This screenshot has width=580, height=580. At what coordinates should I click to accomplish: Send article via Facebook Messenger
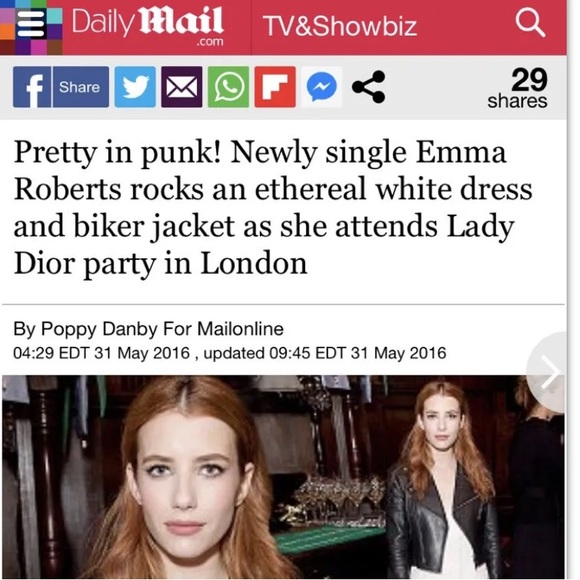pos(321,87)
